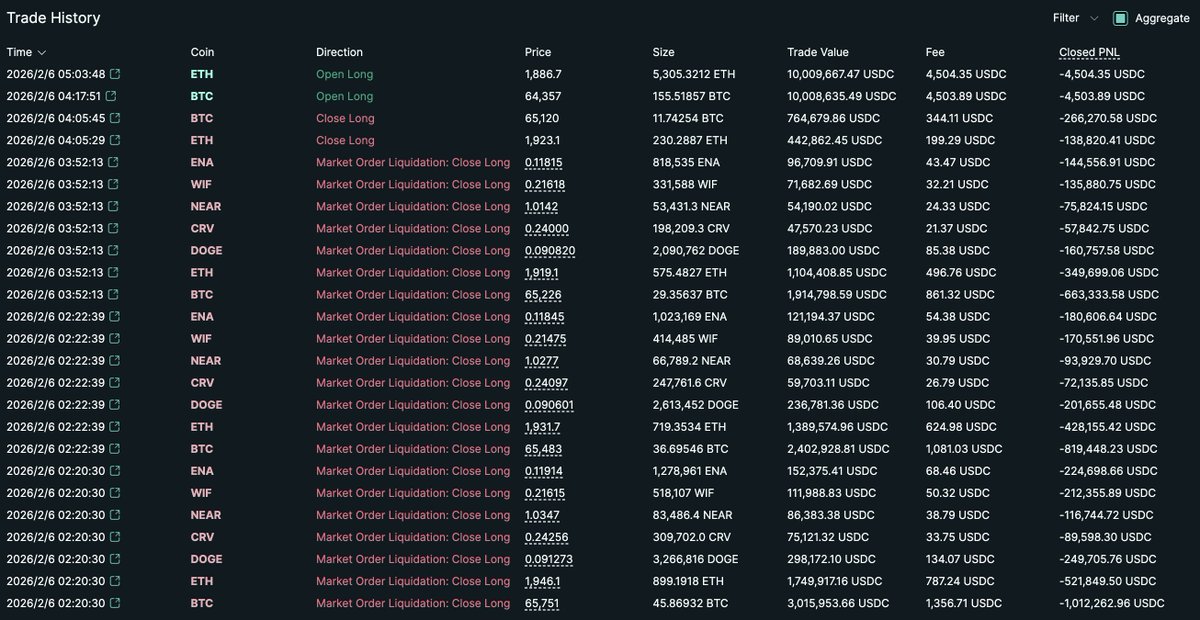Select the Trade History heading
The height and width of the screenshot is (620, 1200).
click(x=53, y=17)
